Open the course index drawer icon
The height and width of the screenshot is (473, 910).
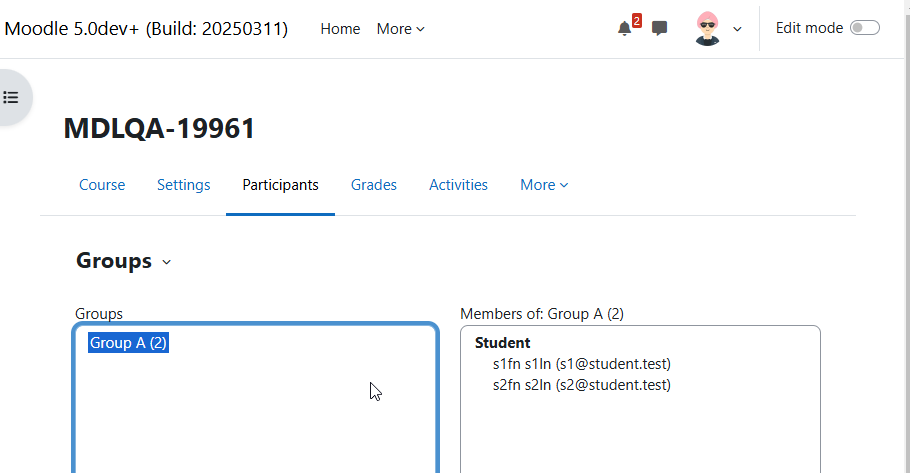(11, 98)
